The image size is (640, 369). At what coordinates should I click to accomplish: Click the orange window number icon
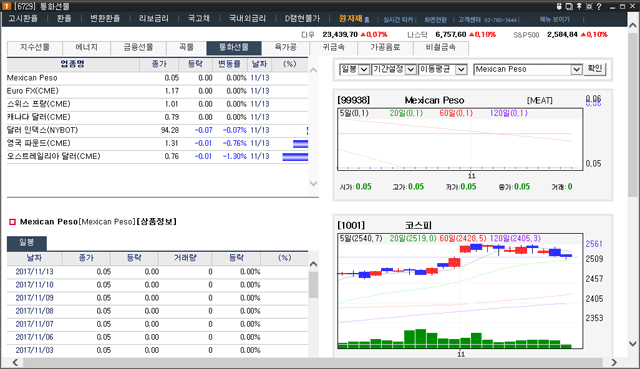[7, 6]
